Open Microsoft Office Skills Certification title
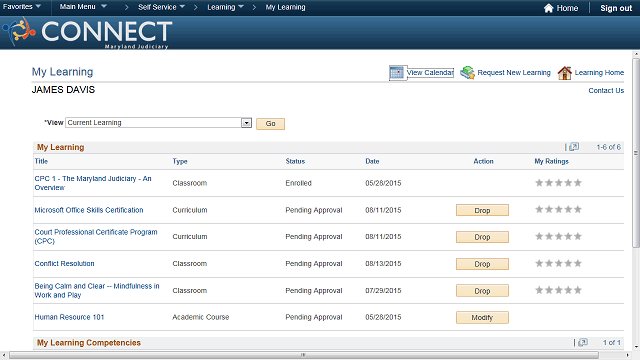Image resolution: width=640 pixels, height=360 pixels. pos(89,210)
